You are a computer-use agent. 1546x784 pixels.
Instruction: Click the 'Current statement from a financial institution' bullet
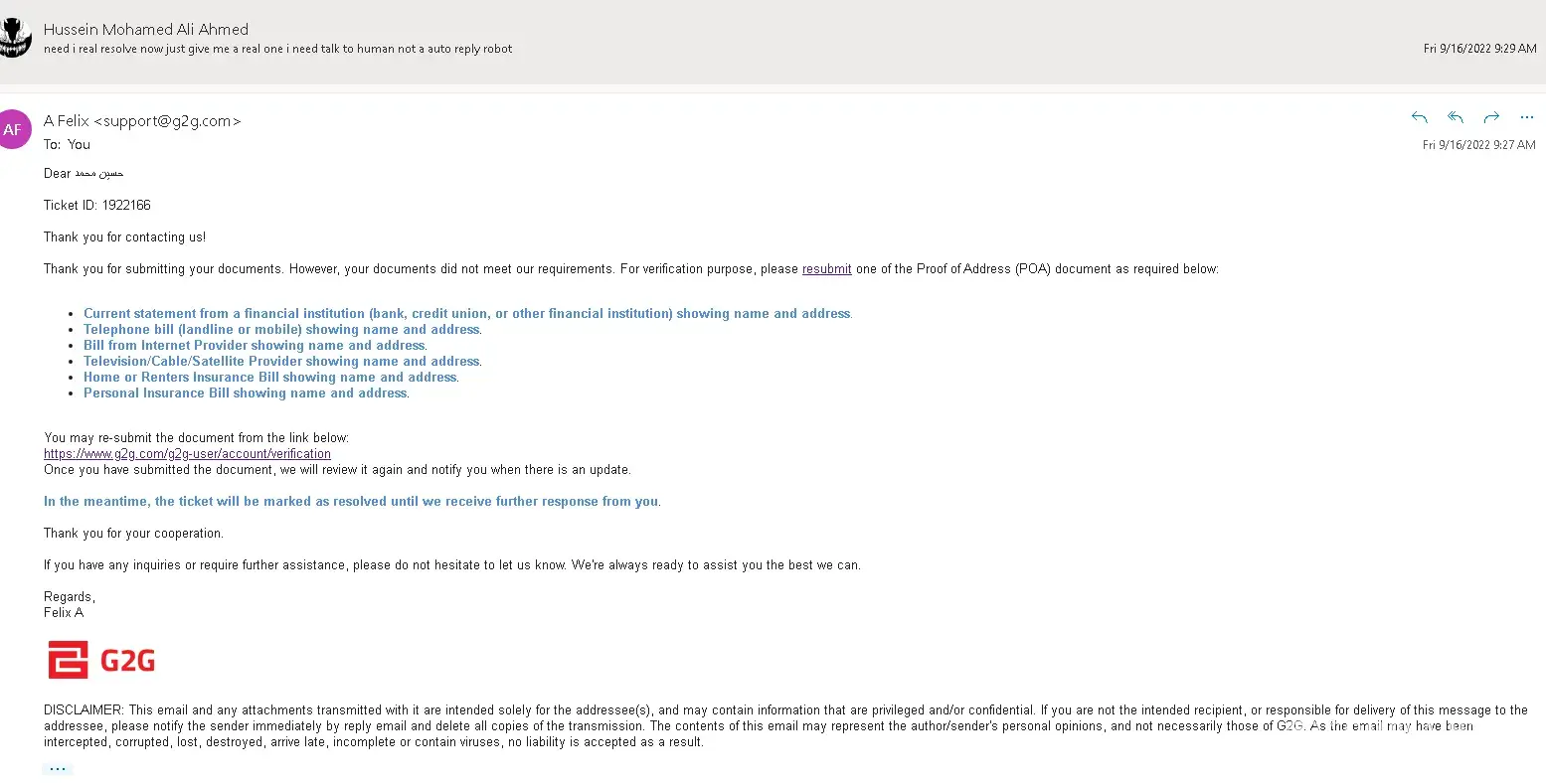(x=467, y=314)
